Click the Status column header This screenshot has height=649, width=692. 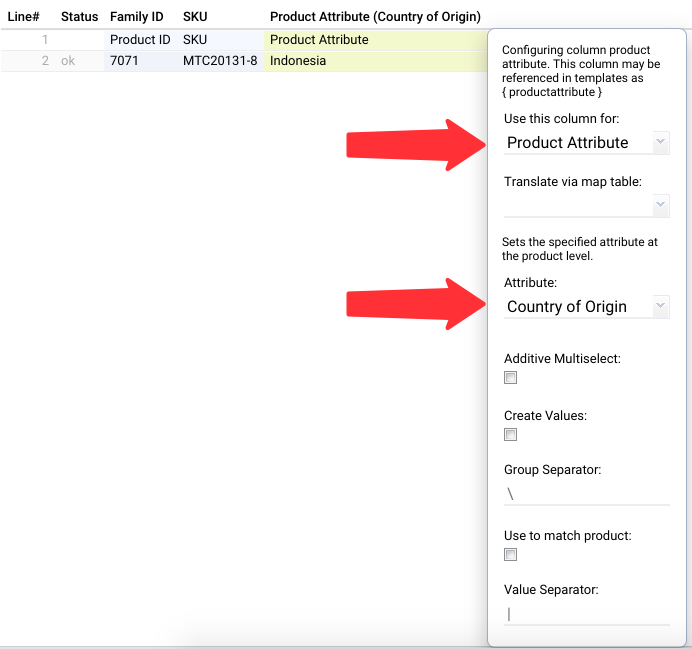pos(79,17)
